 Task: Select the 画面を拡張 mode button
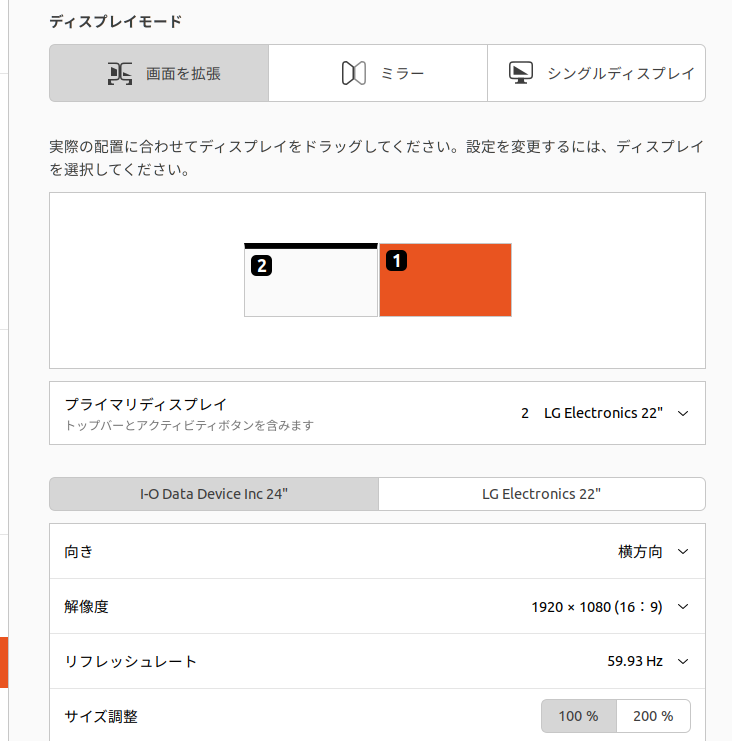[159, 73]
